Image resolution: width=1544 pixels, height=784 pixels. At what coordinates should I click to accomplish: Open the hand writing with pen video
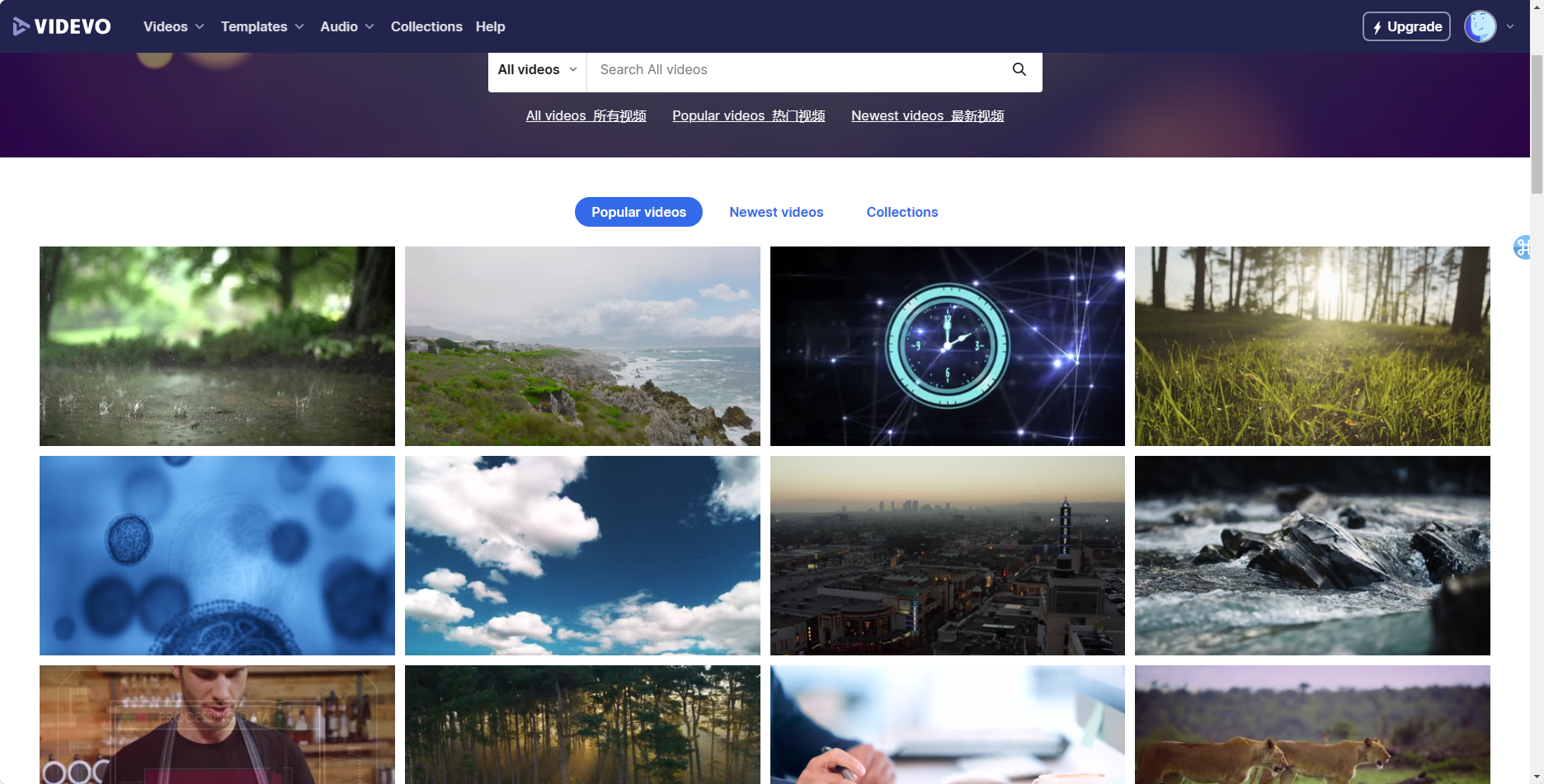click(948, 725)
